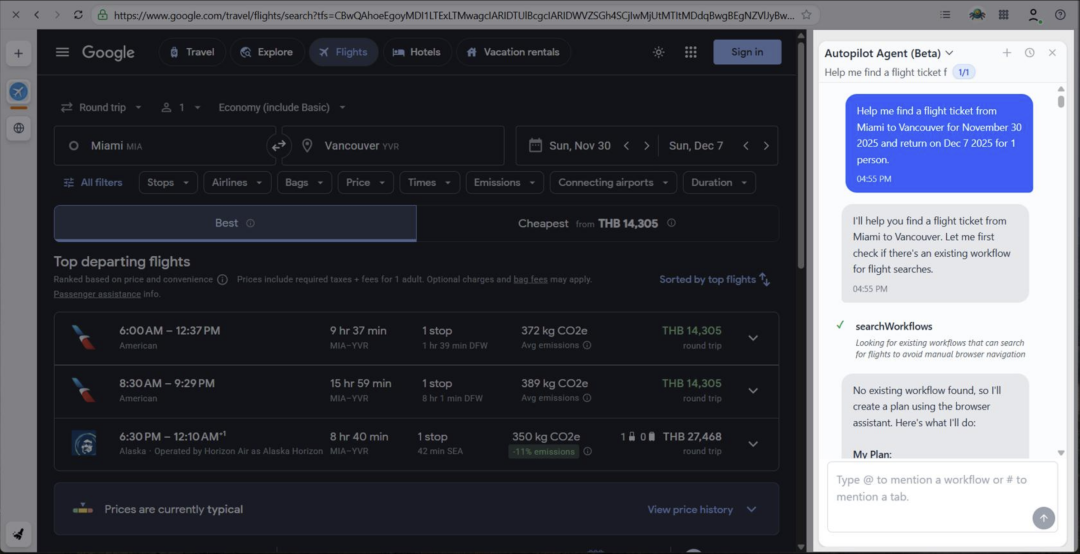Switch to the Hotels tab
The image size is (1080, 554).
click(x=417, y=52)
